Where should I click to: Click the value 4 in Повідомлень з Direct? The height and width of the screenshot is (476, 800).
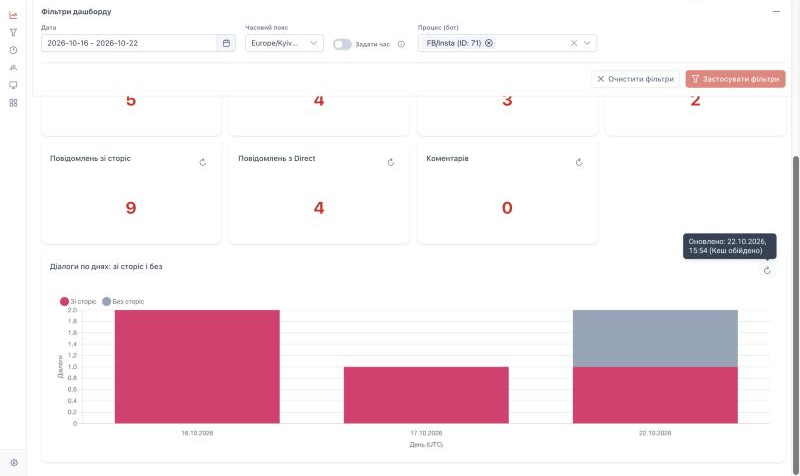(x=319, y=208)
